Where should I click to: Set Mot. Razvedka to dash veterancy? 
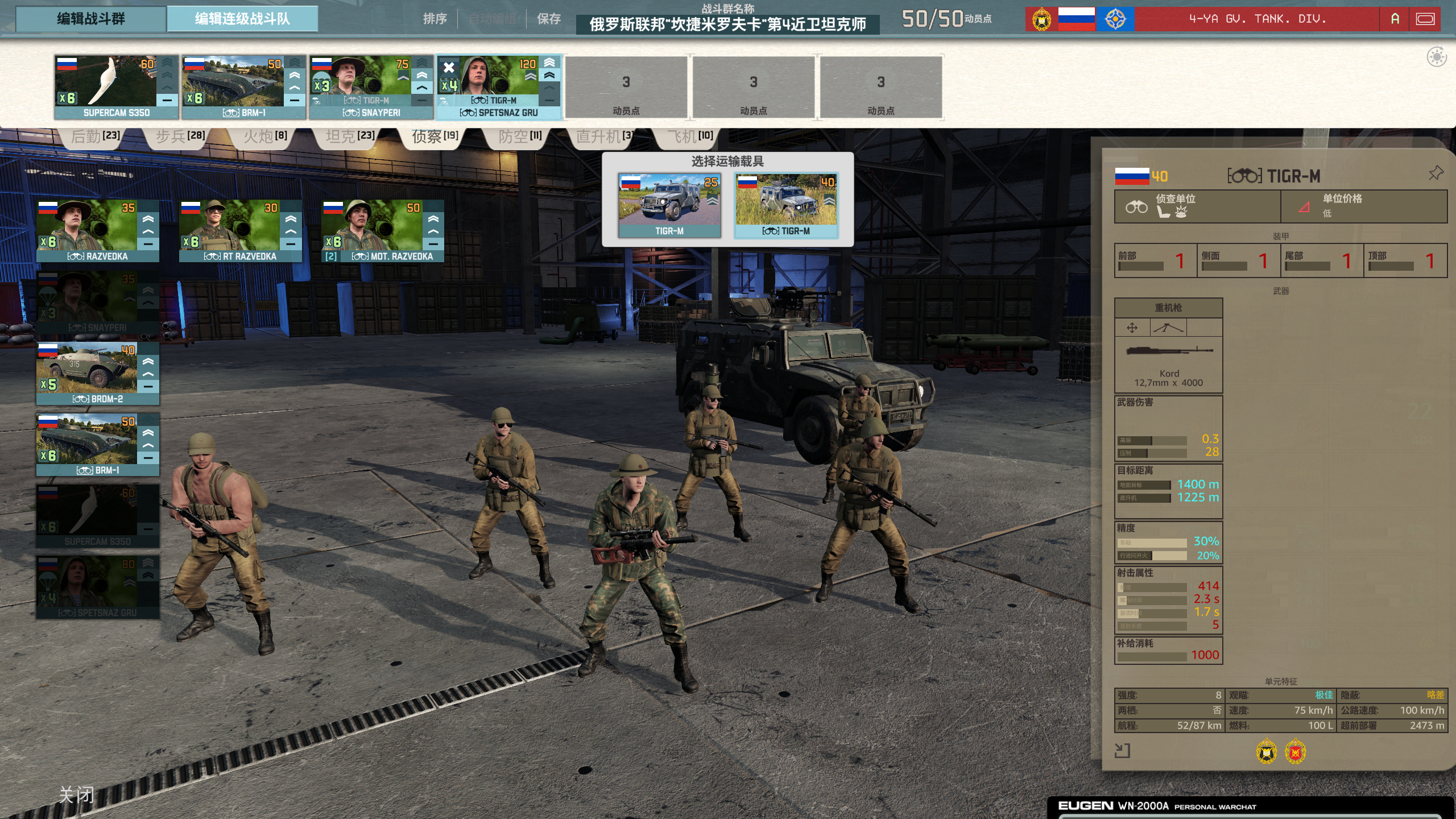(x=433, y=244)
